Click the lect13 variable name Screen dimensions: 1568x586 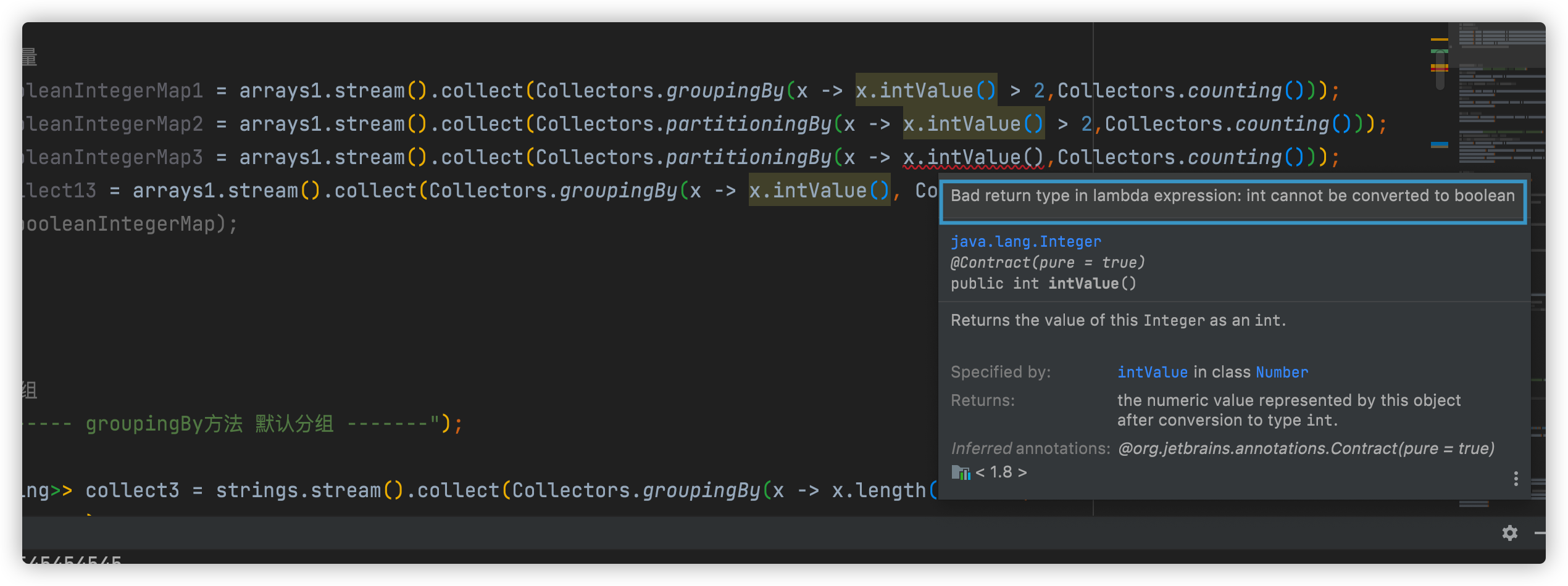click(59, 191)
